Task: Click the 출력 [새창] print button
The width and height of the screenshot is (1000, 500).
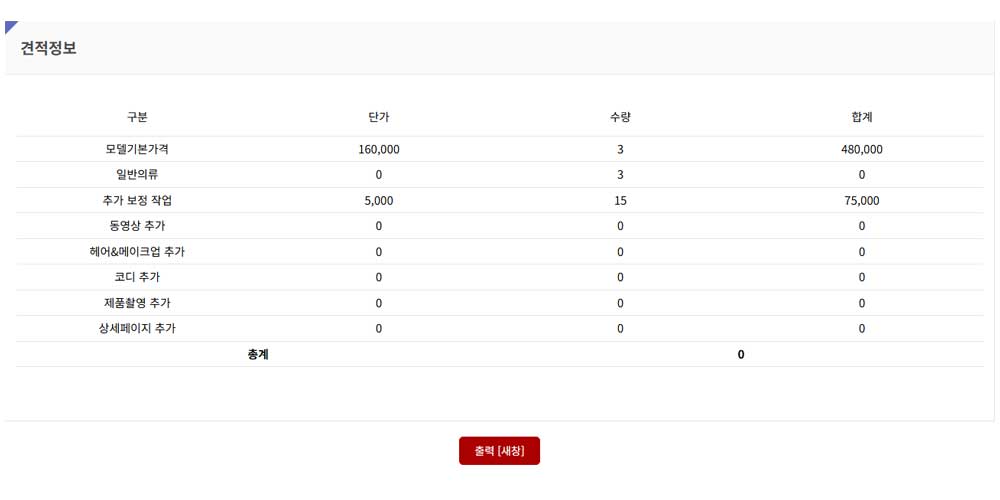Action: [x=499, y=451]
